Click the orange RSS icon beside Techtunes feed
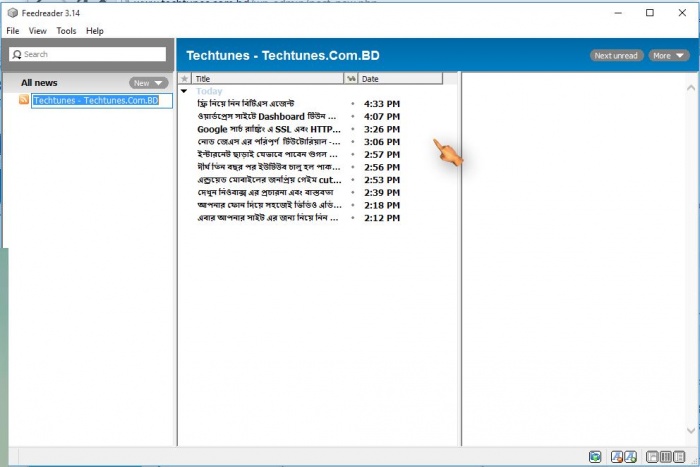Screen dimensions: 700x467 coord(24,99)
